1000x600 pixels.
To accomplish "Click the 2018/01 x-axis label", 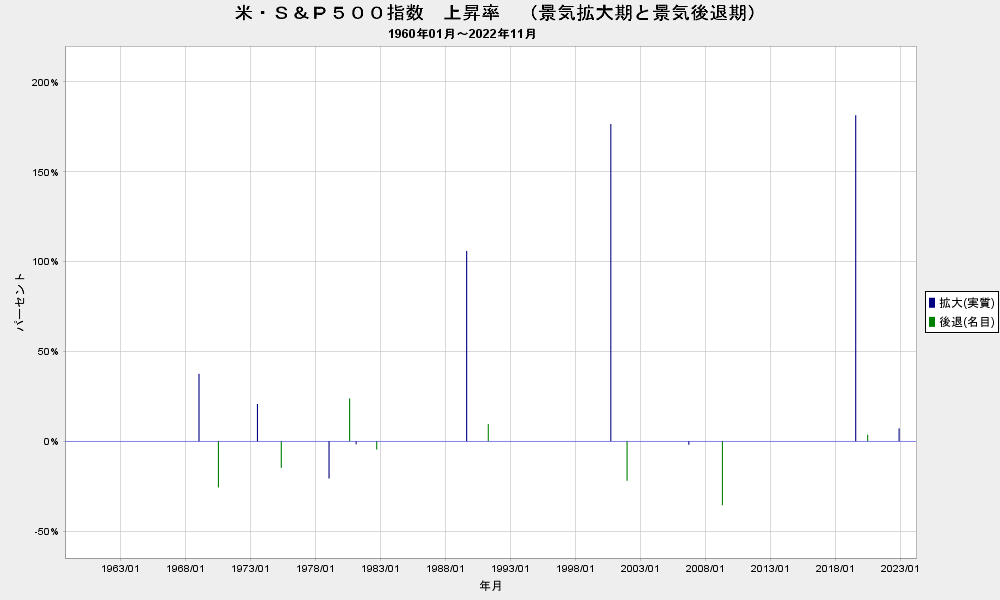I will click(x=835, y=568).
